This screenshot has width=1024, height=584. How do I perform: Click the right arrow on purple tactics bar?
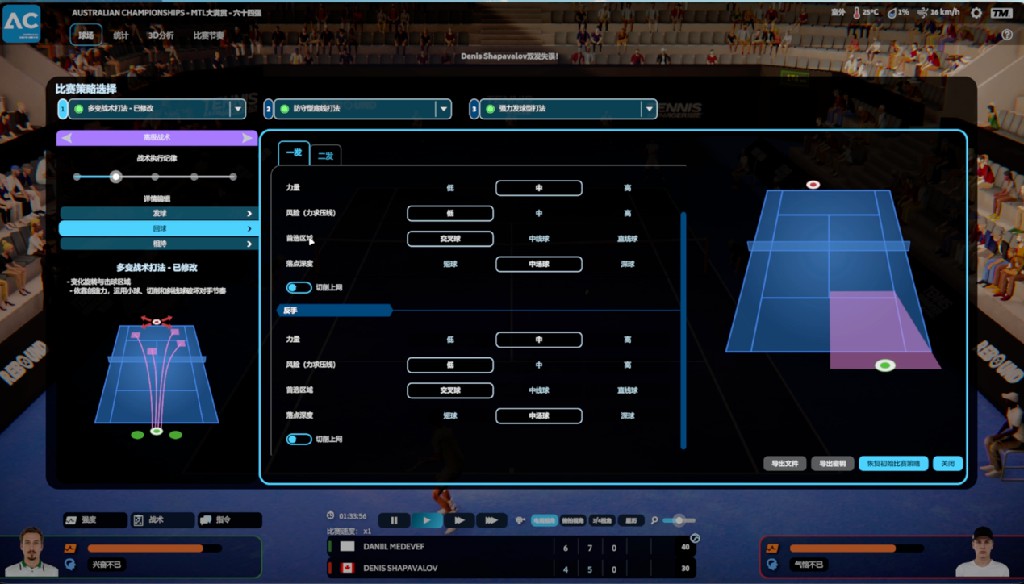pos(247,138)
